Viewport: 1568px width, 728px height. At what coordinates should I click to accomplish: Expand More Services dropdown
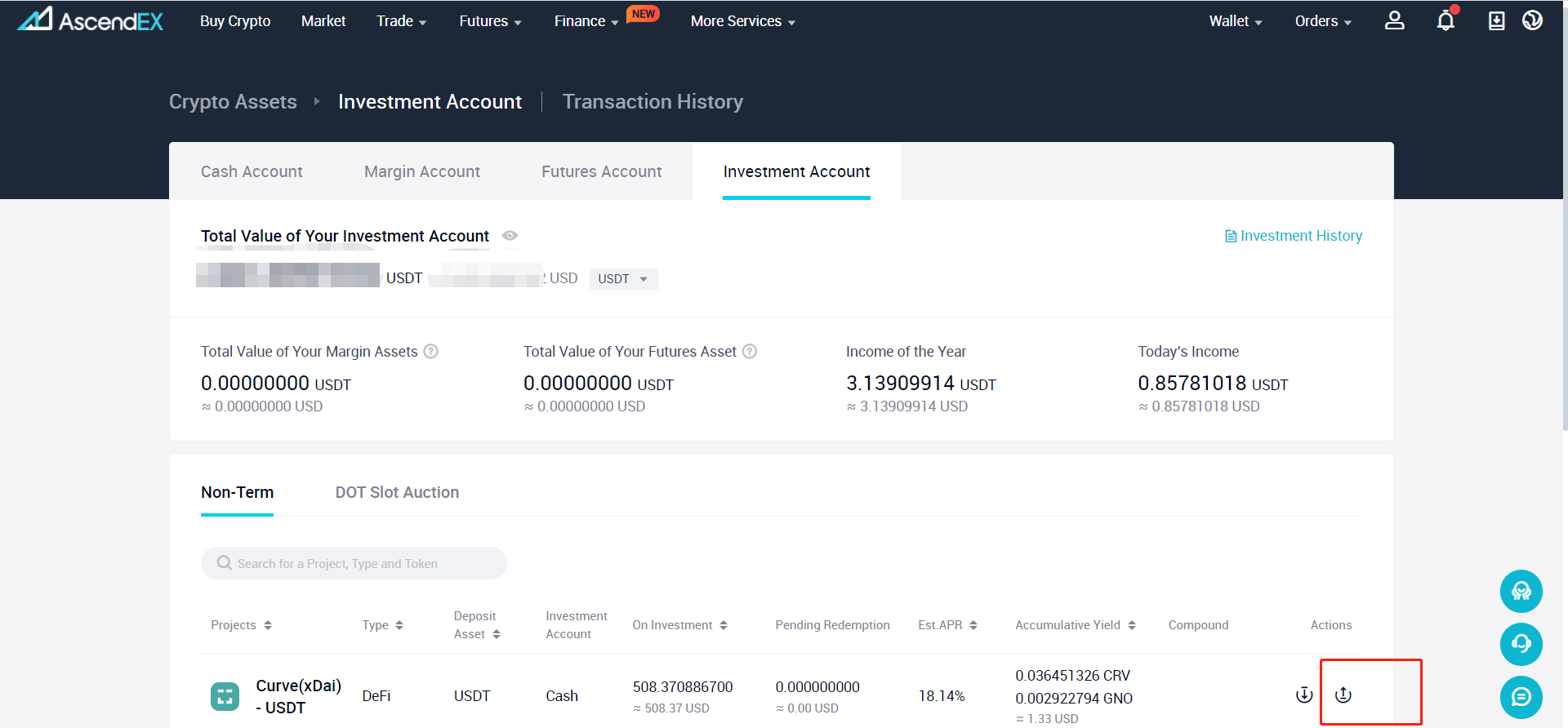743,21
